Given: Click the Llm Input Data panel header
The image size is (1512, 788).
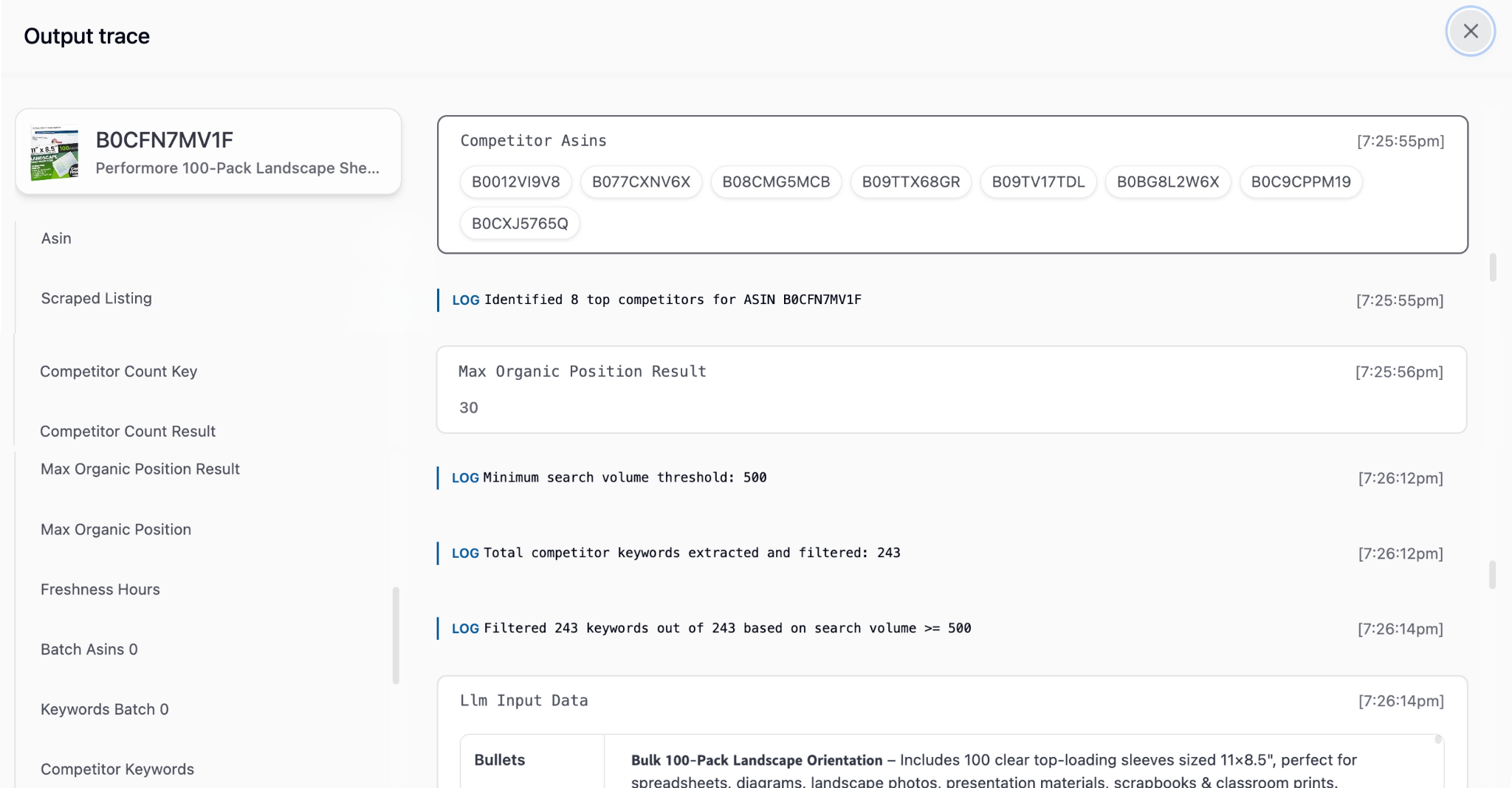Looking at the screenshot, I should (x=524, y=700).
